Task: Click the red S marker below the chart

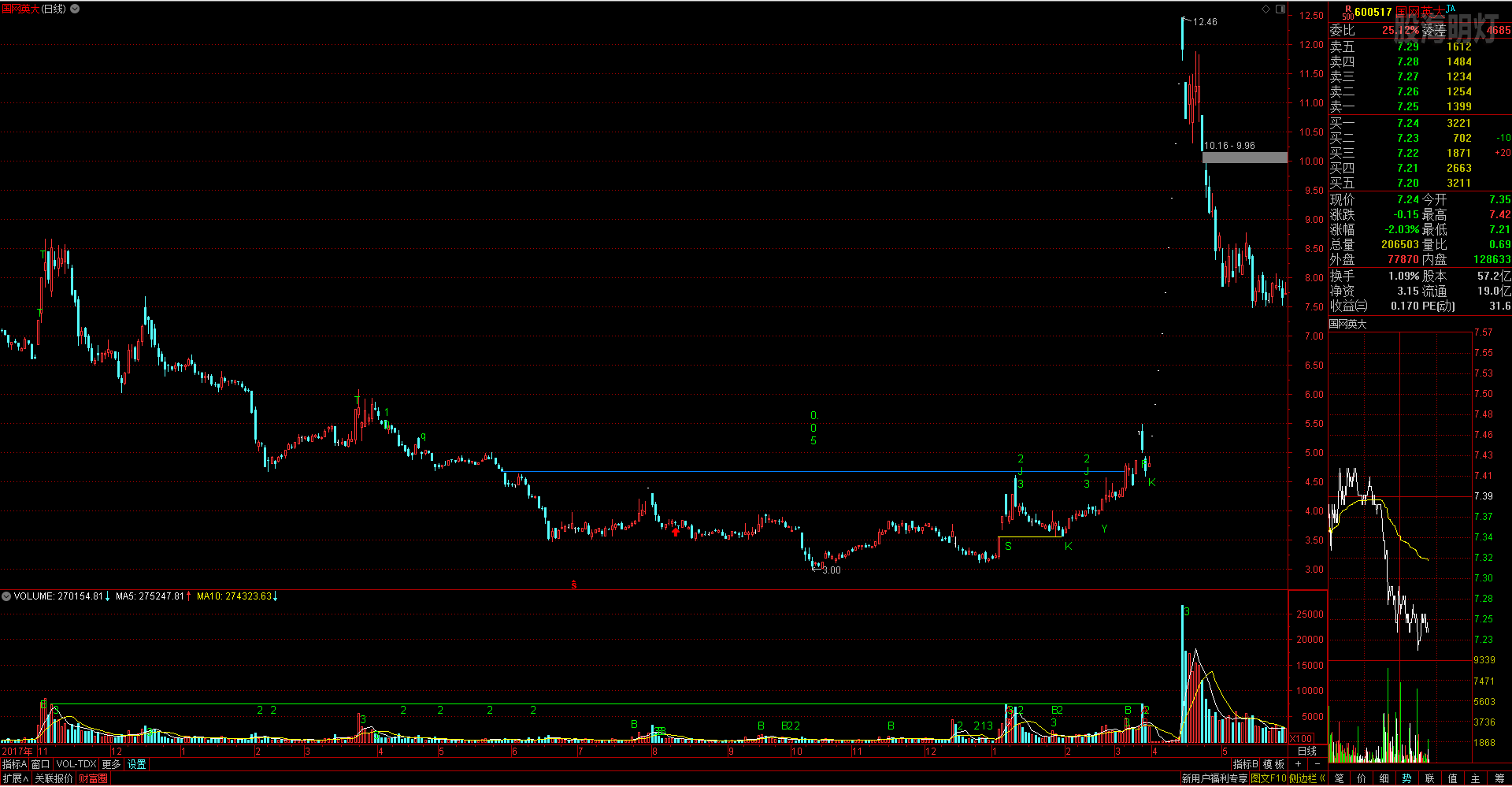Action: [x=574, y=585]
